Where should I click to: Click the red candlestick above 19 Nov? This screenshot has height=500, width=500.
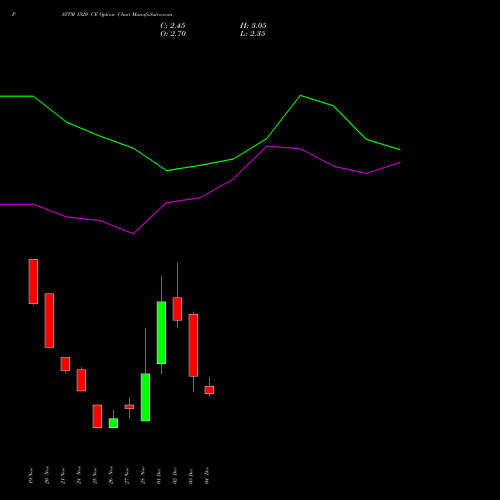33,281
